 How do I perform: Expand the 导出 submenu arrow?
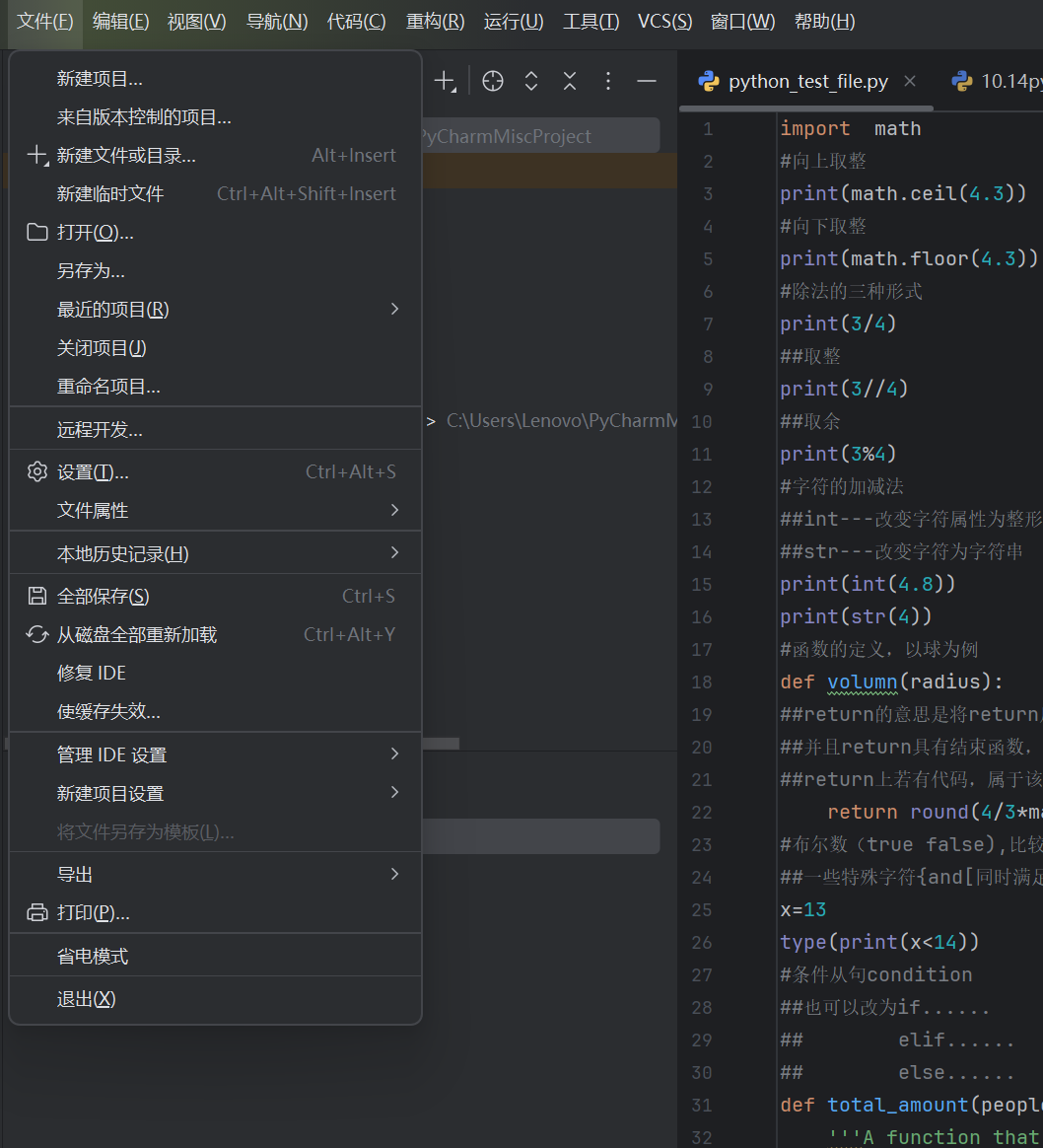pos(394,874)
